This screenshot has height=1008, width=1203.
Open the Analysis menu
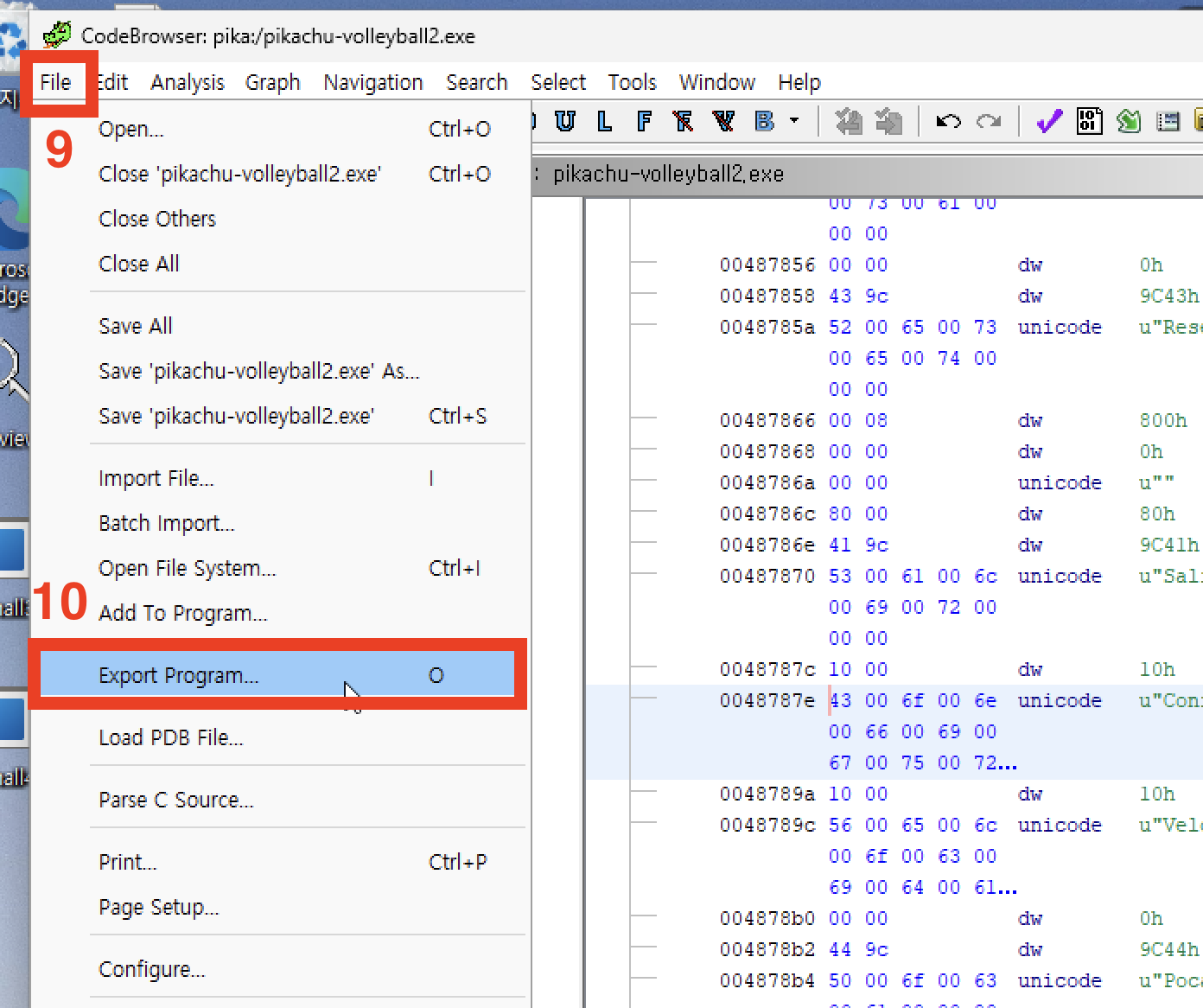(x=188, y=82)
